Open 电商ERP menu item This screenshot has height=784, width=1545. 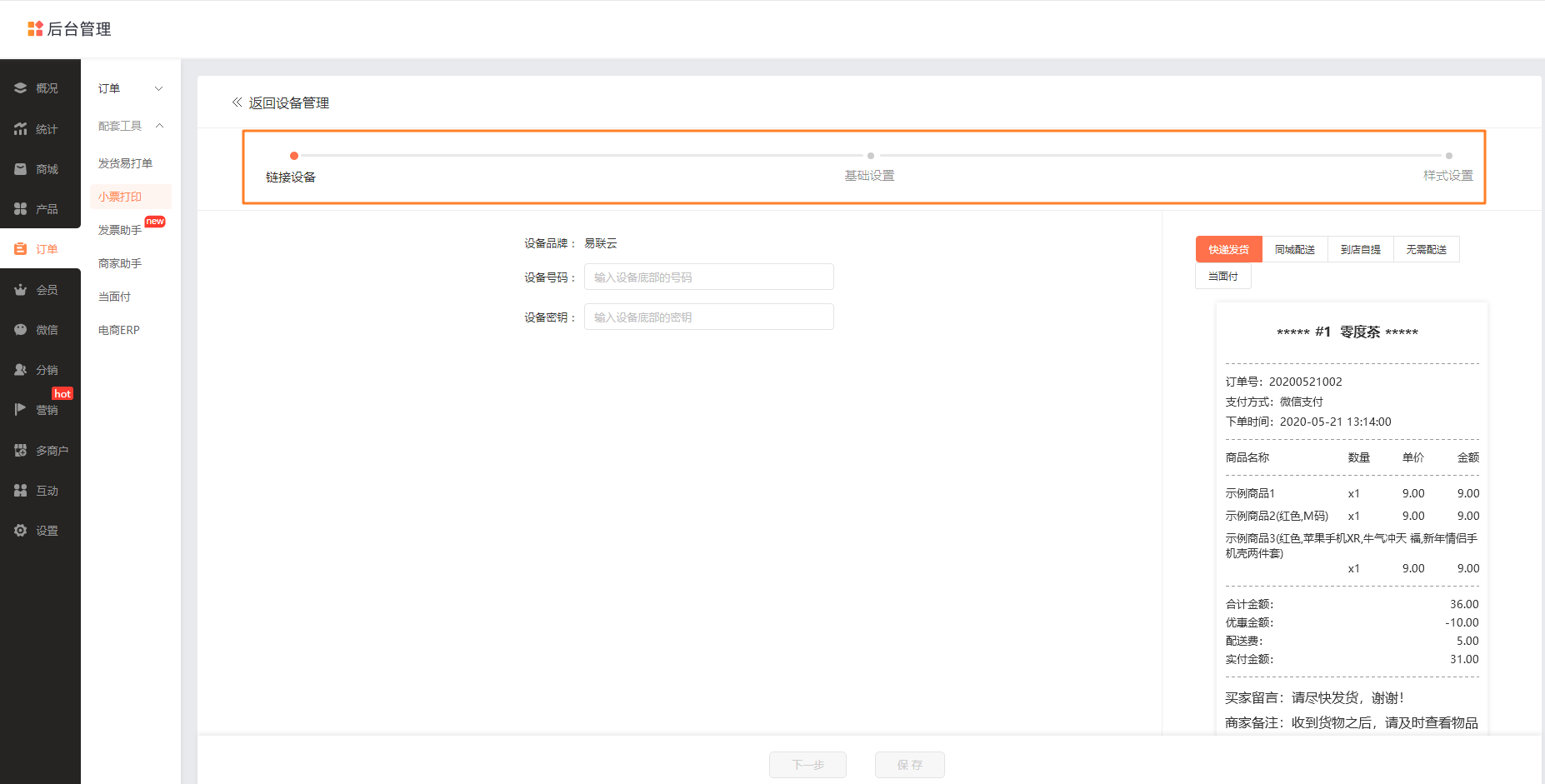(119, 330)
